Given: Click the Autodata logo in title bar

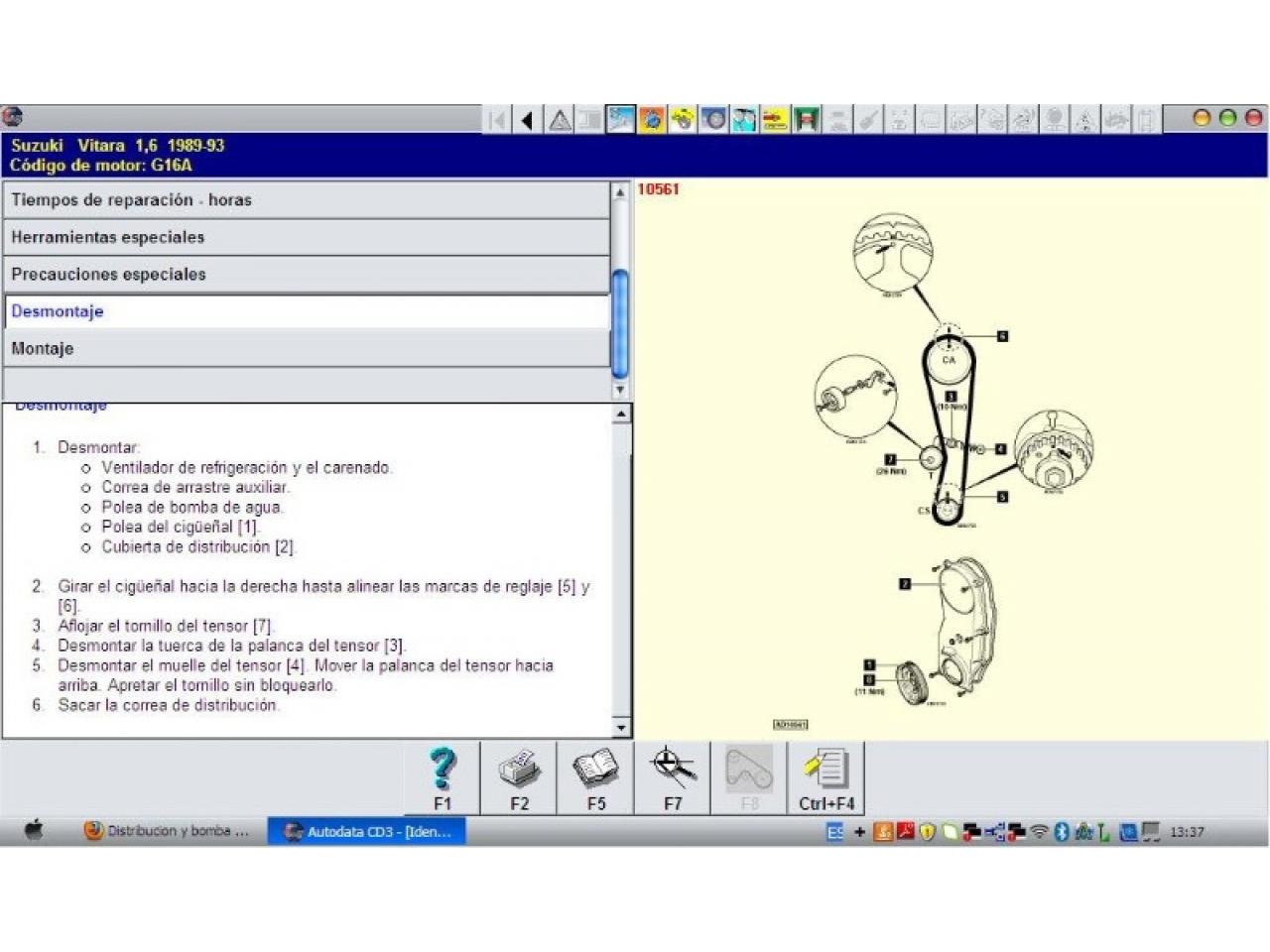Looking at the screenshot, I should click(13, 118).
